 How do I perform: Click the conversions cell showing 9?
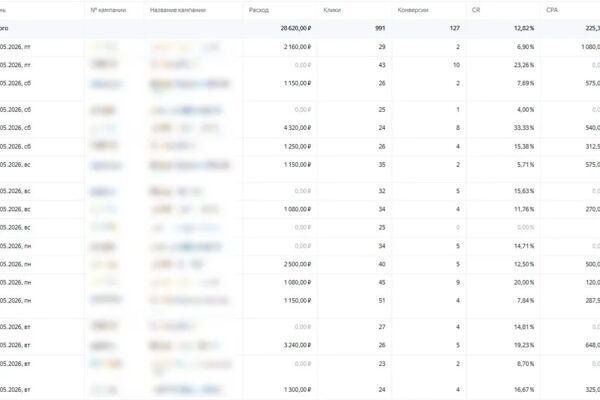458,282
